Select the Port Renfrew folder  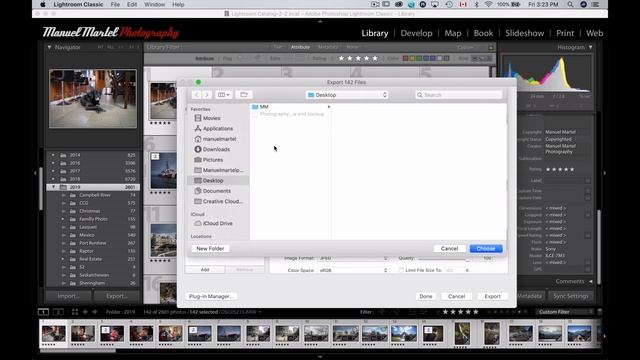(x=93, y=243)
